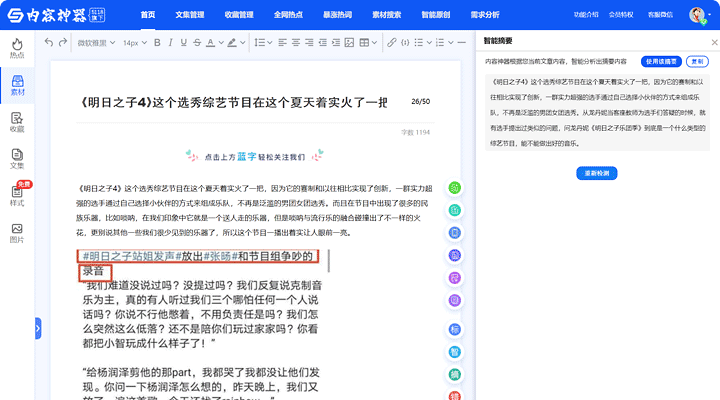
Task: Toggle italic formatting
Action: 170,43
